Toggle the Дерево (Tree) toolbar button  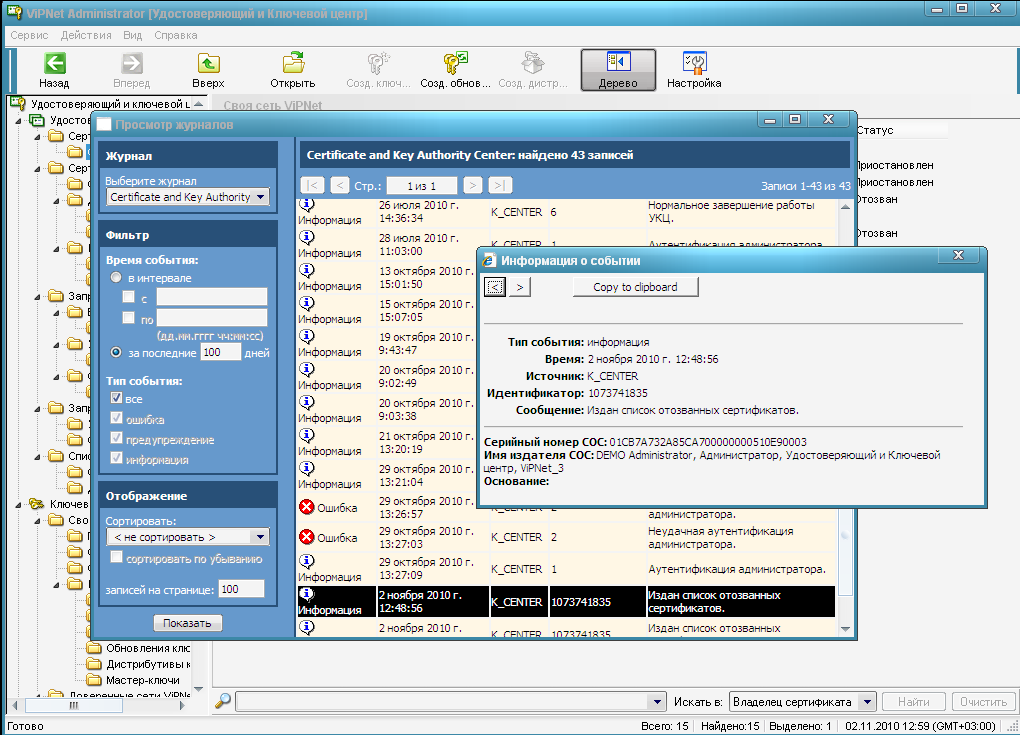(618, 70)
